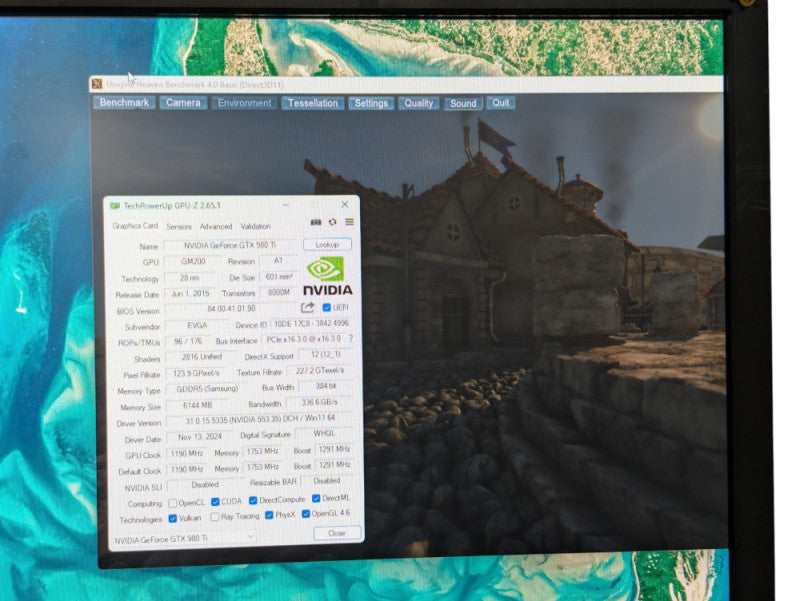800x601 pixels.
Task: Click the GPU-Z title bar app icon
Action: coord(115,206)
